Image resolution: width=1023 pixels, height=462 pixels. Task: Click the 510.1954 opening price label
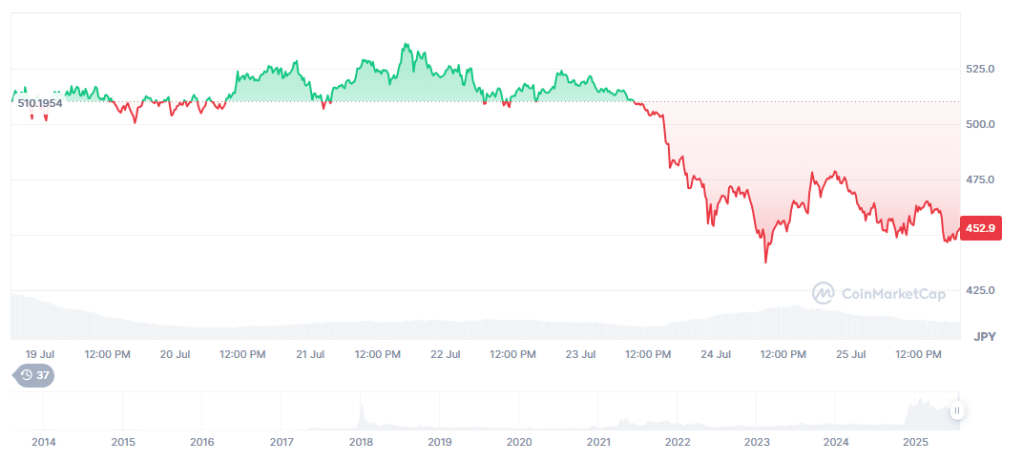click(x=40, y=103)
